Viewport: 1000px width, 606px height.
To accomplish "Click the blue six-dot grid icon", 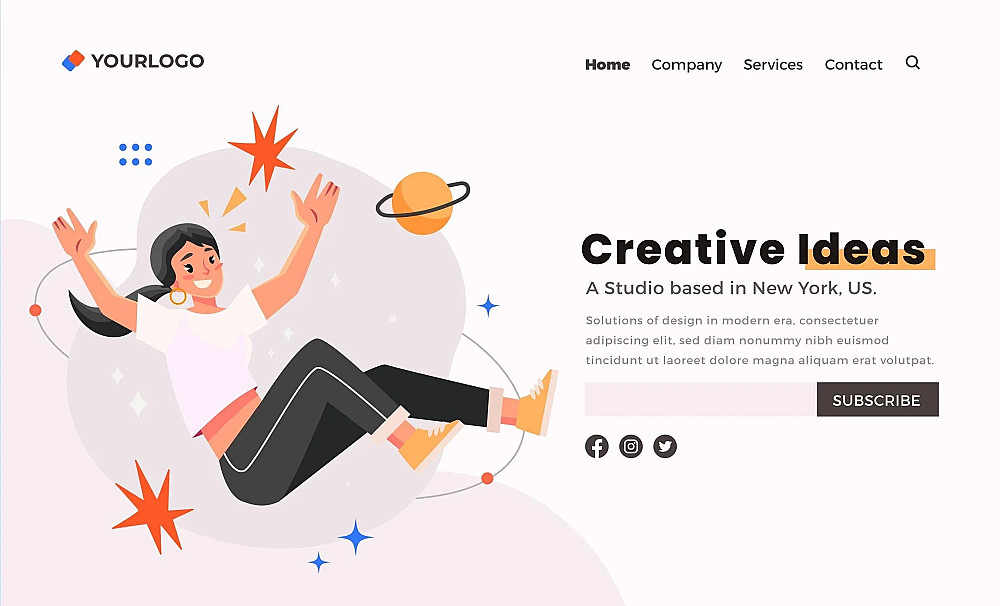I will coord(135,154).
